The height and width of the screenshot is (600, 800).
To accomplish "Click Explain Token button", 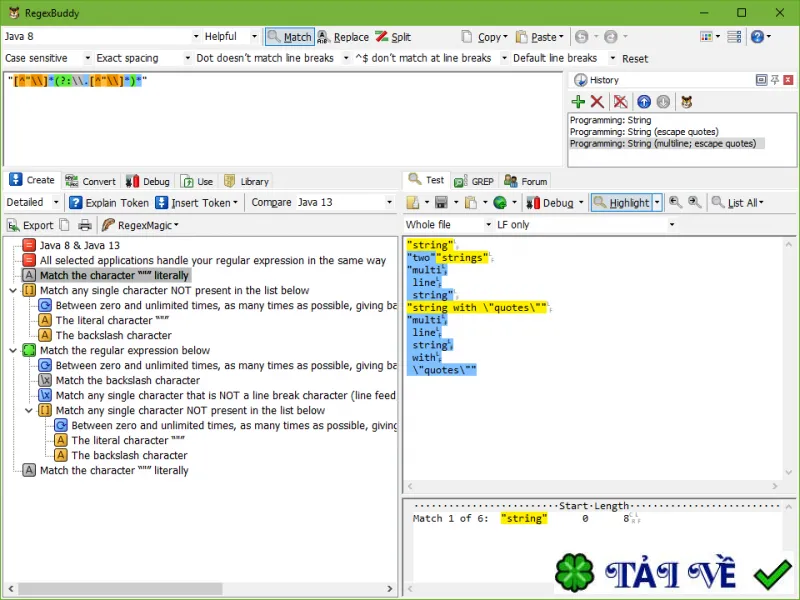I will click(109, 203).
